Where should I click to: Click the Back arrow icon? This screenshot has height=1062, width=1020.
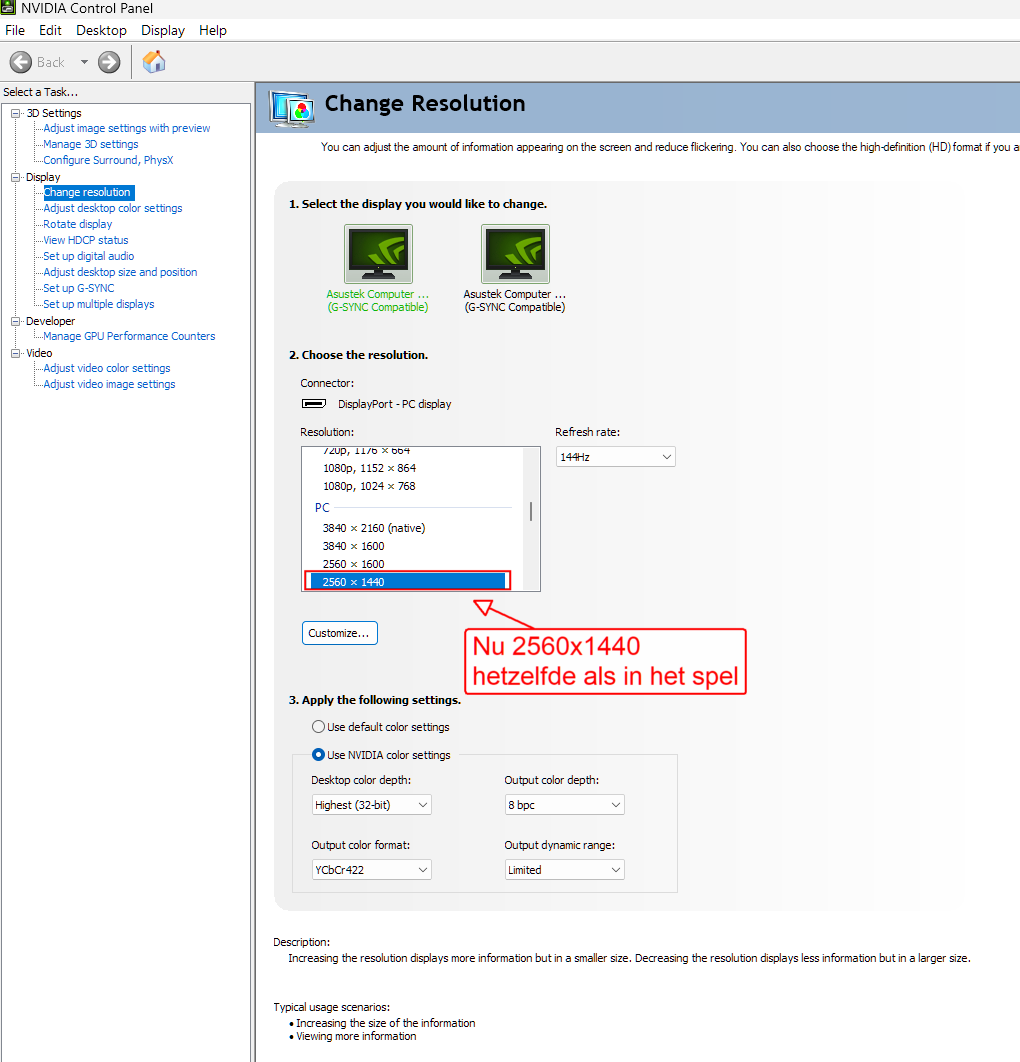coord(21,62)
